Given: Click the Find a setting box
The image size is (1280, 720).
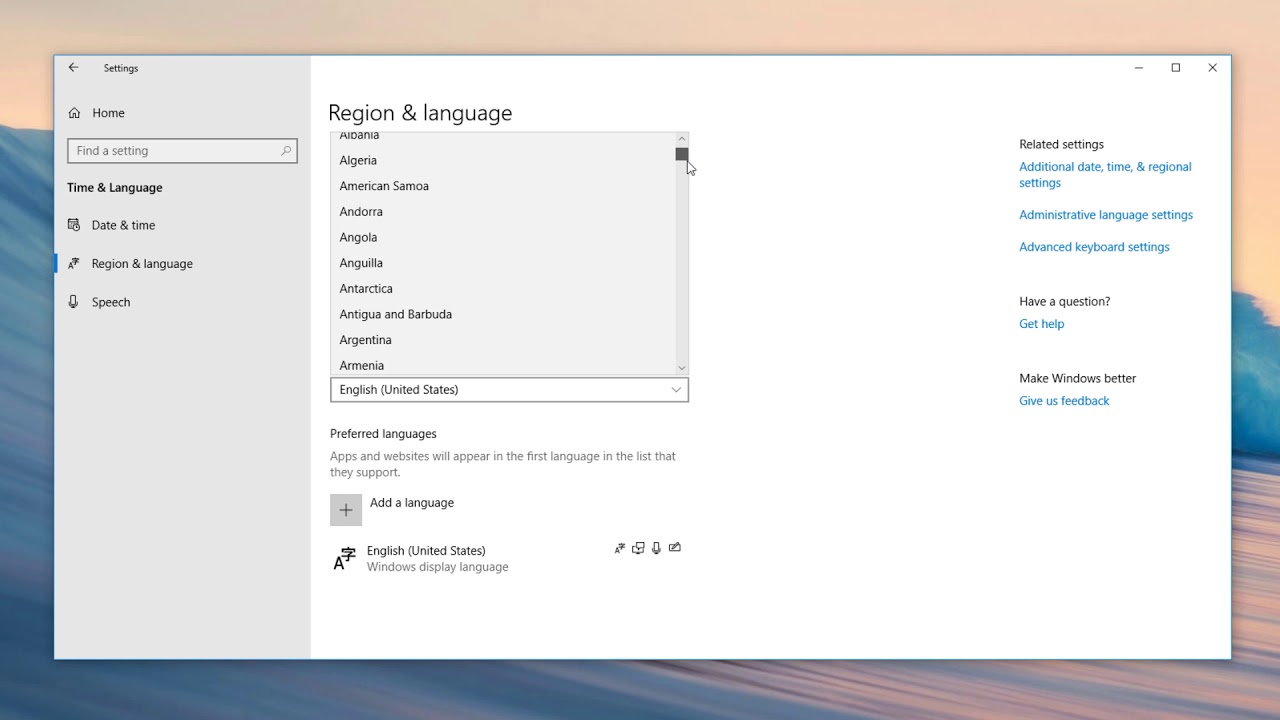Looking at the screenshot, I should pyautogui.click(x=182, y=151).
